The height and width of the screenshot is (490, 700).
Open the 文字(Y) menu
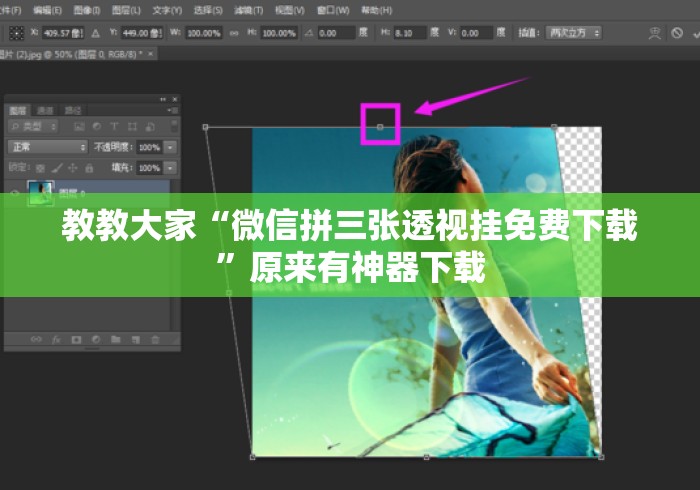pyautogui.click(x=167, y=10)
